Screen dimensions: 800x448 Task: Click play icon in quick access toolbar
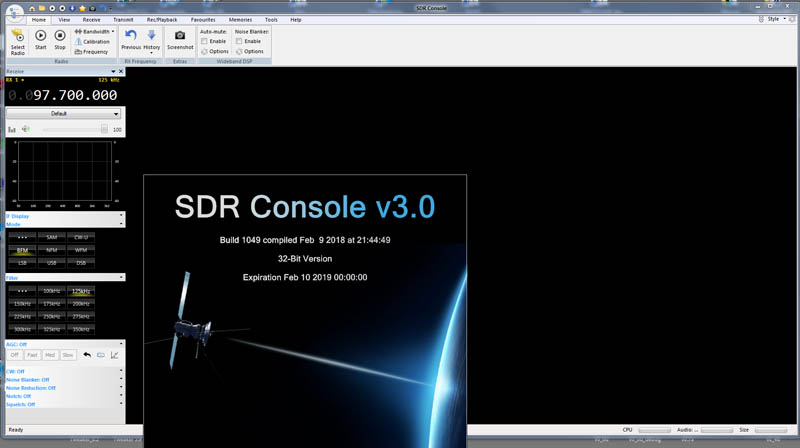[x=52, y=8]
